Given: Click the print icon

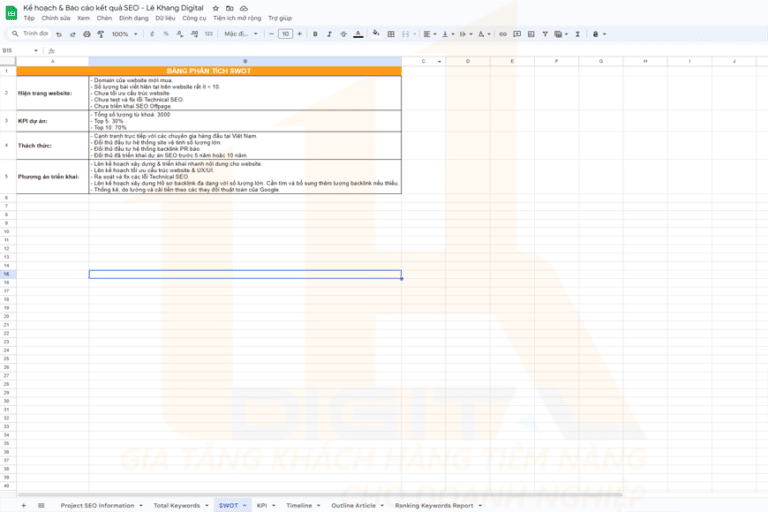Looking at the screenshot, I should [87, 34].
